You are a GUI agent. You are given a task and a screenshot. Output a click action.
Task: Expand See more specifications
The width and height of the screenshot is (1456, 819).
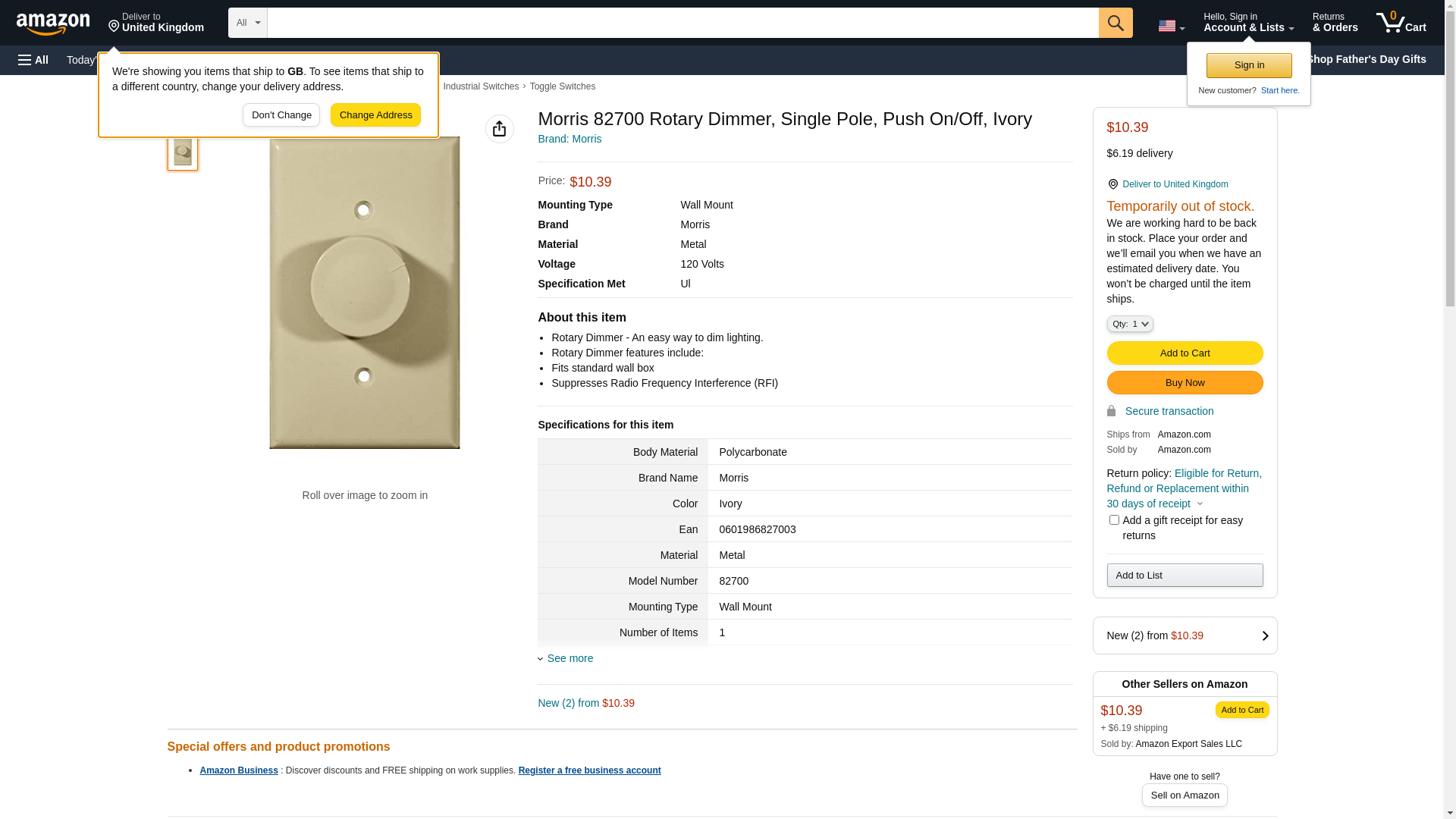(569, 658)
